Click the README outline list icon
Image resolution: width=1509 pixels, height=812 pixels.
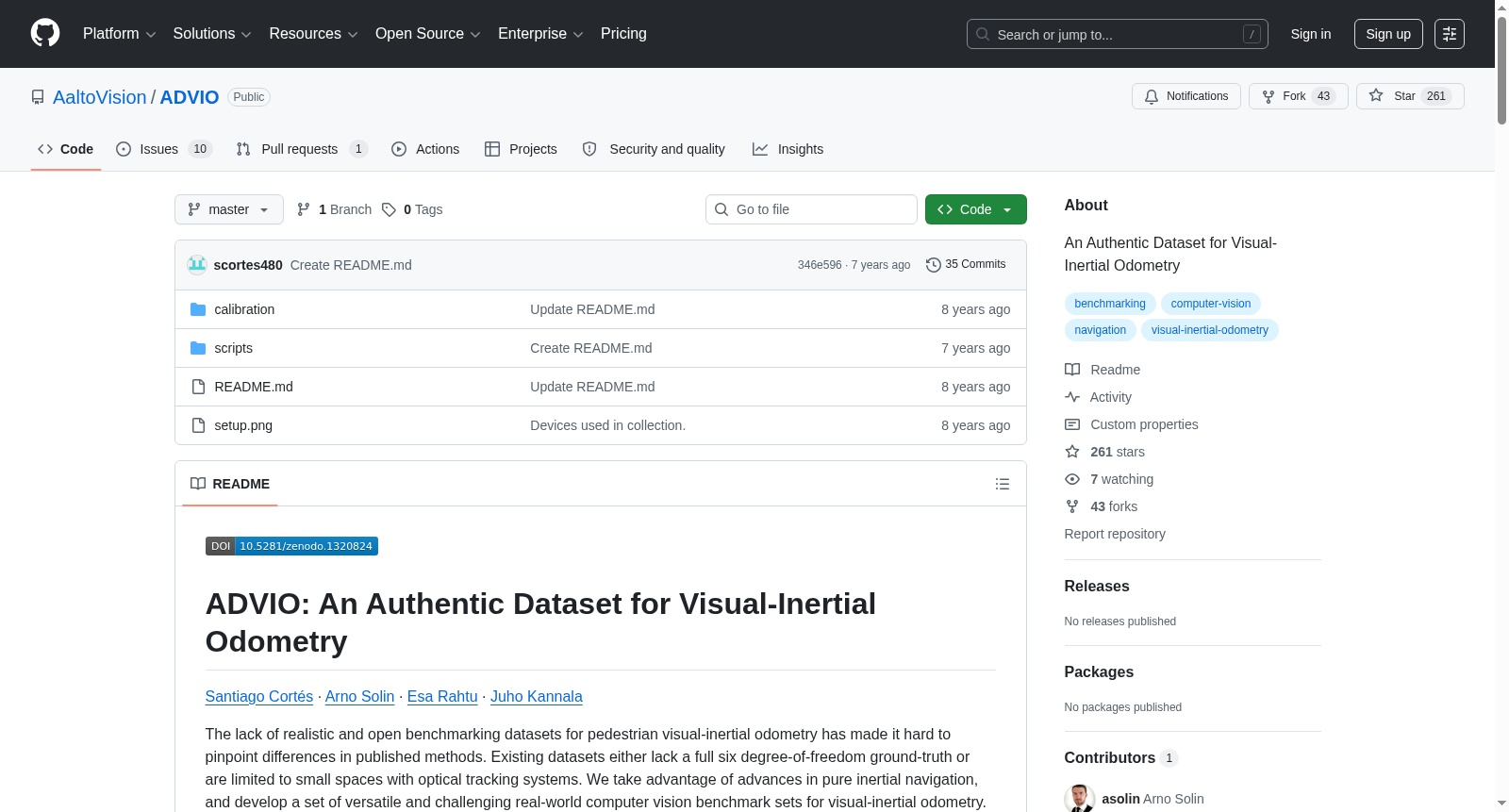click(x=1003, y=484)
